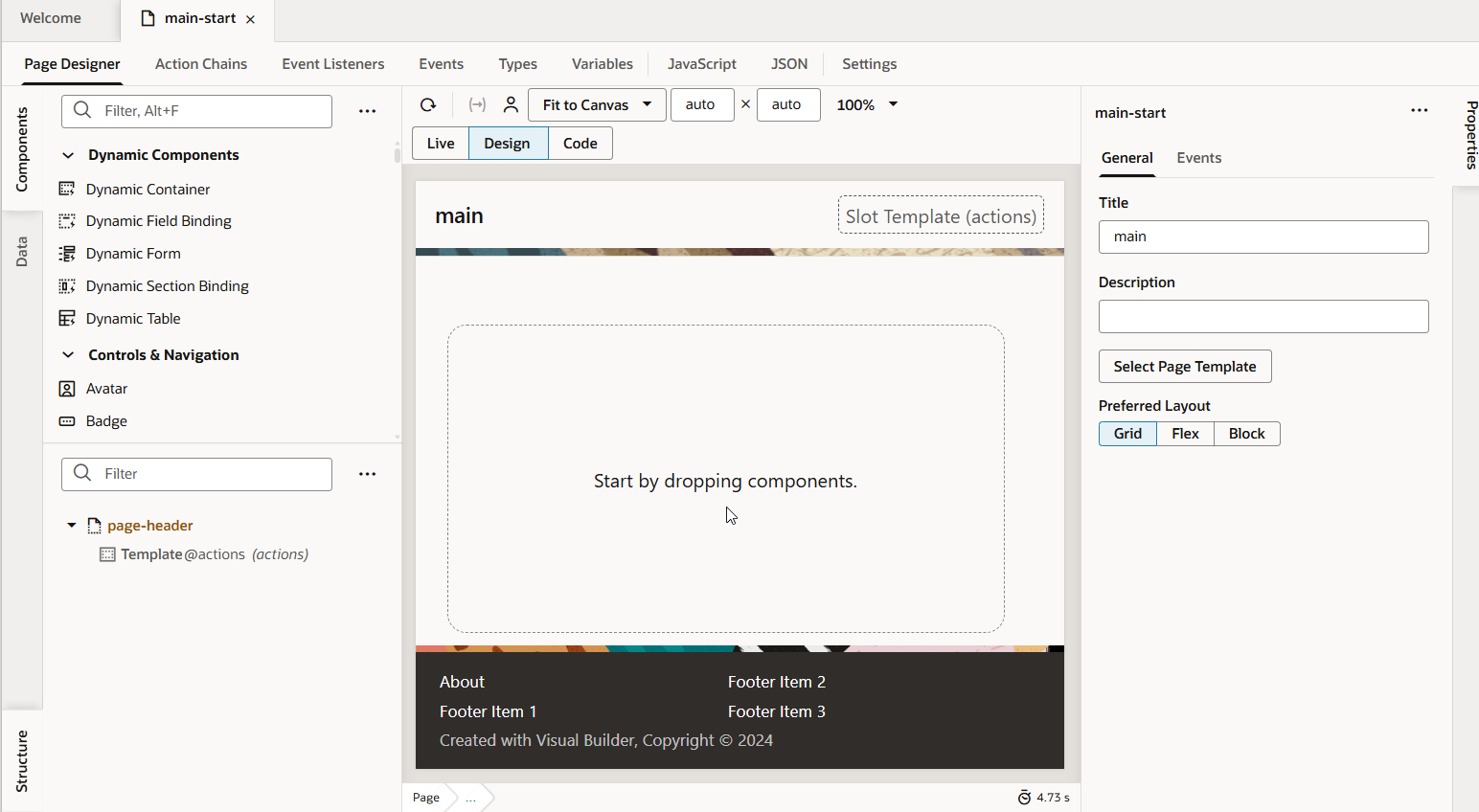Screen dimensions: 1479x812
Task: Set preferred layout to Flex
Action: click(x=1185, y=434)
